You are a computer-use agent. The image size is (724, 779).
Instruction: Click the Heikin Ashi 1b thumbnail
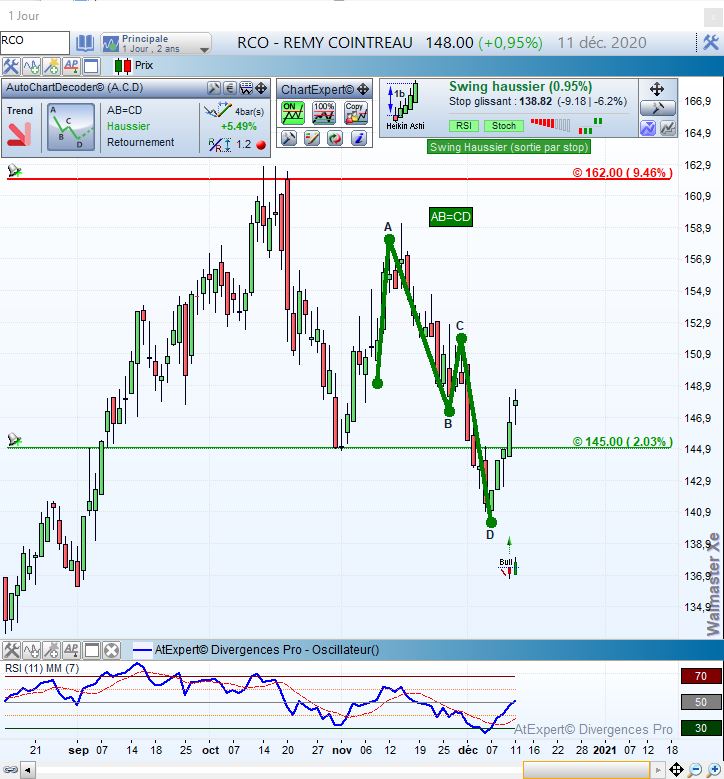tap(403, 106)
